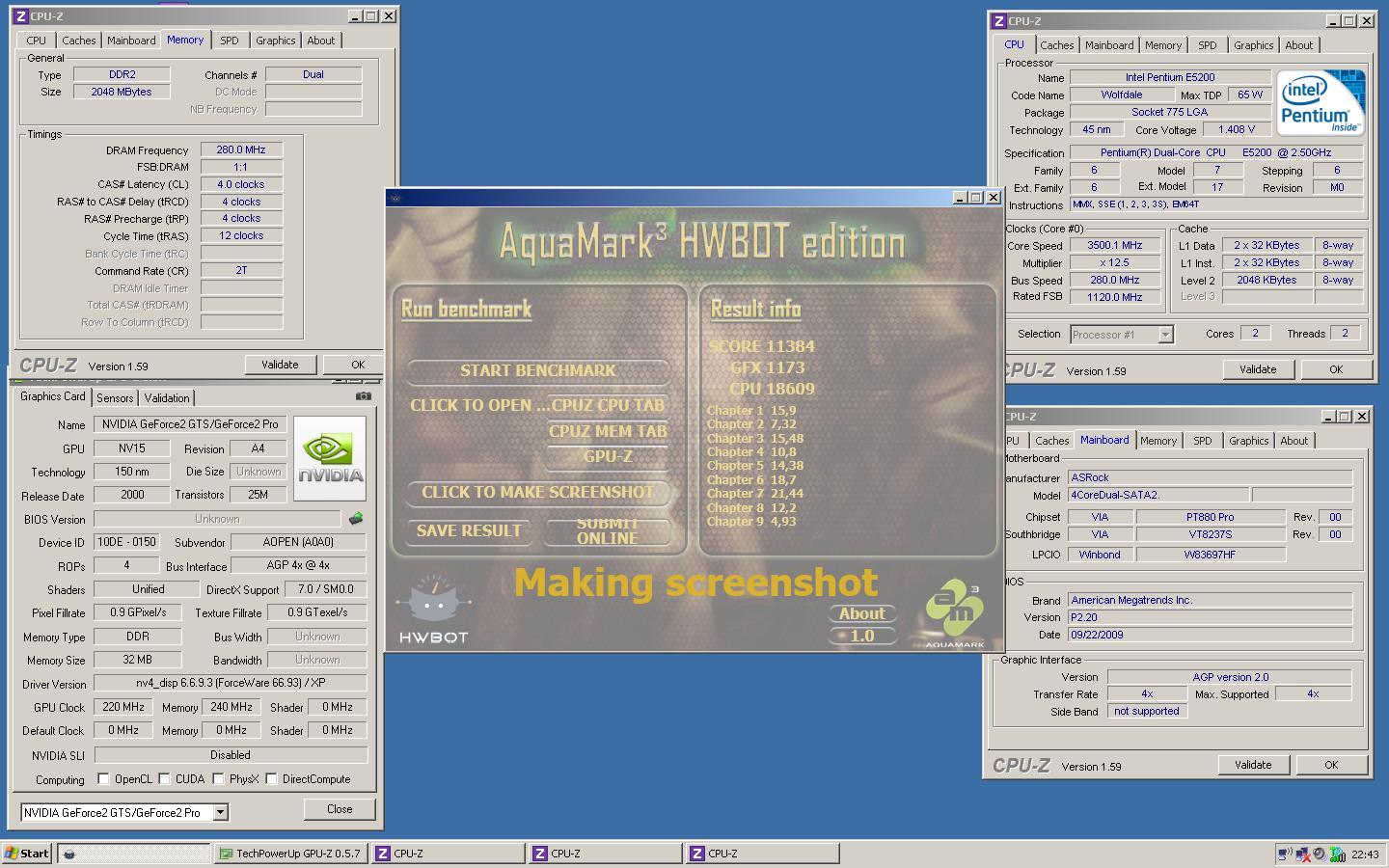This screenshot has width=1389, height=868.
Task: Click the GPU name field in GPU-Z
Action: (190, 424)
